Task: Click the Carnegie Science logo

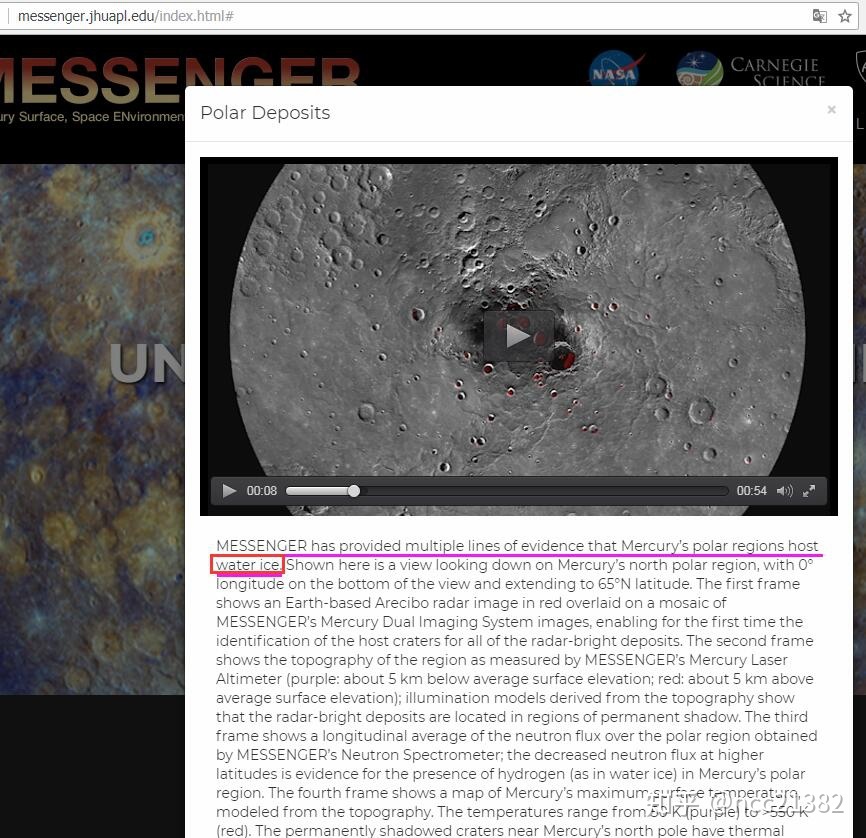Action: 751,70
